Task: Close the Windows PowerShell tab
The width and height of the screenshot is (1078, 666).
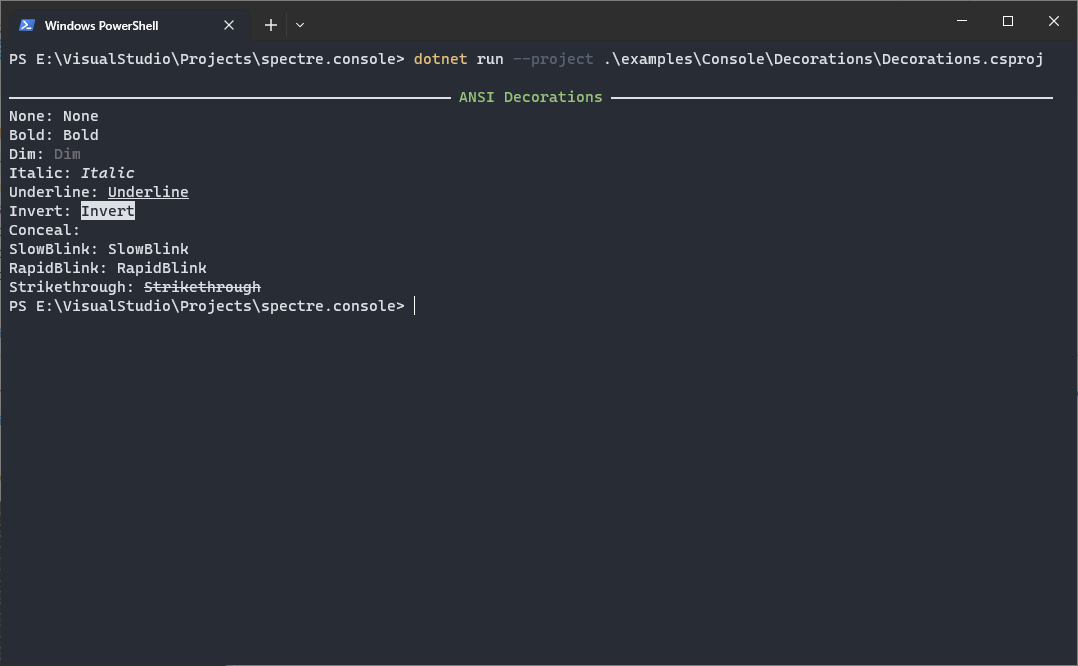Action: [x=229, y=25]
